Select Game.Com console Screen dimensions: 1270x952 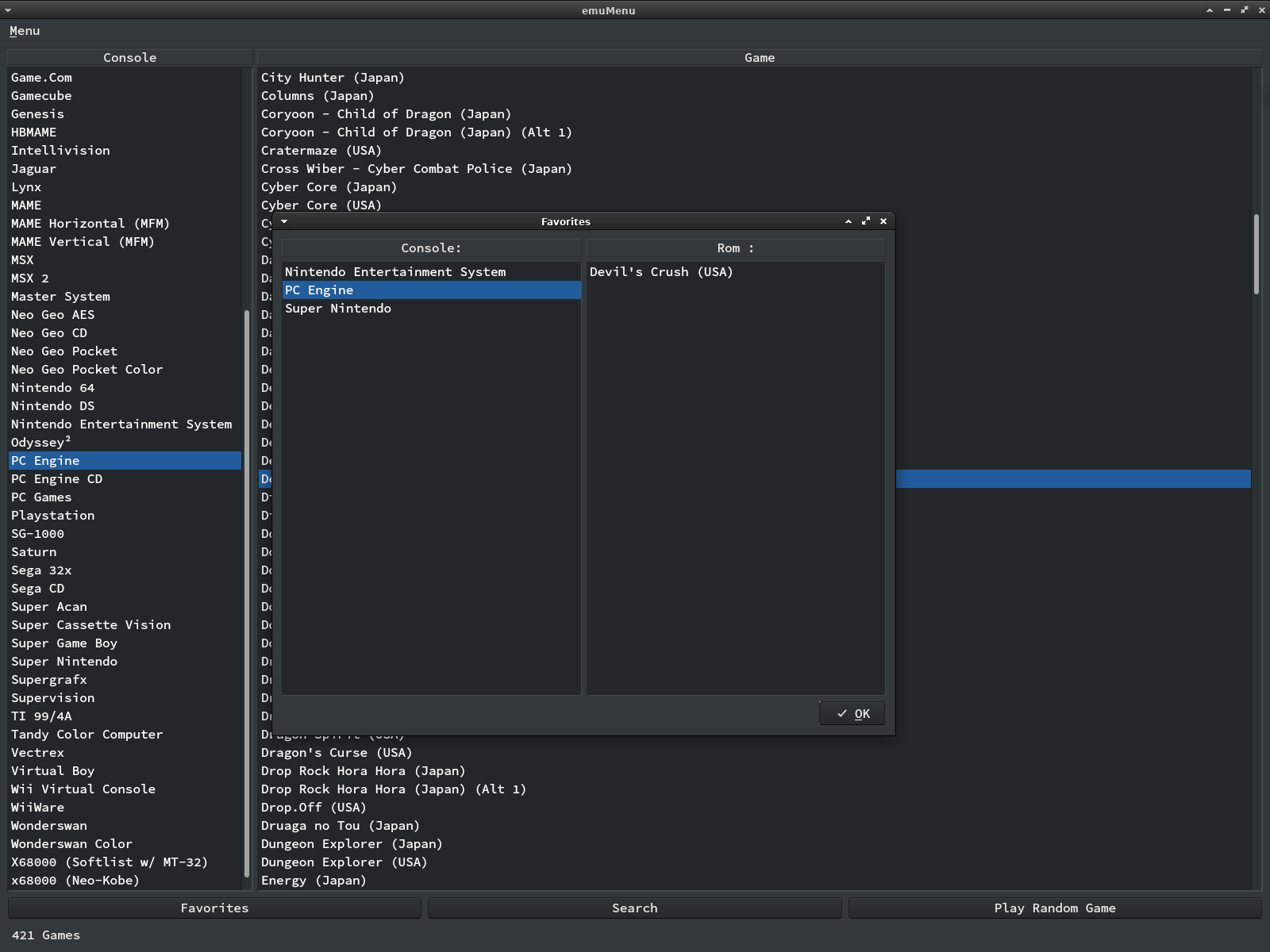[125, 78]
